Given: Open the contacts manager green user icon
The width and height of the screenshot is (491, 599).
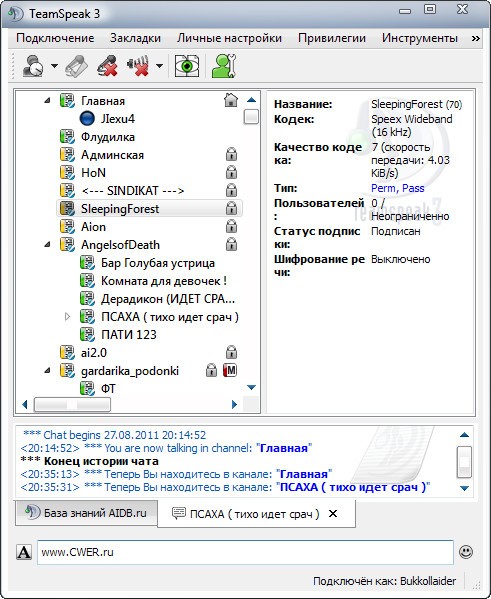Looking at the screenshot, I should point(224,66).
